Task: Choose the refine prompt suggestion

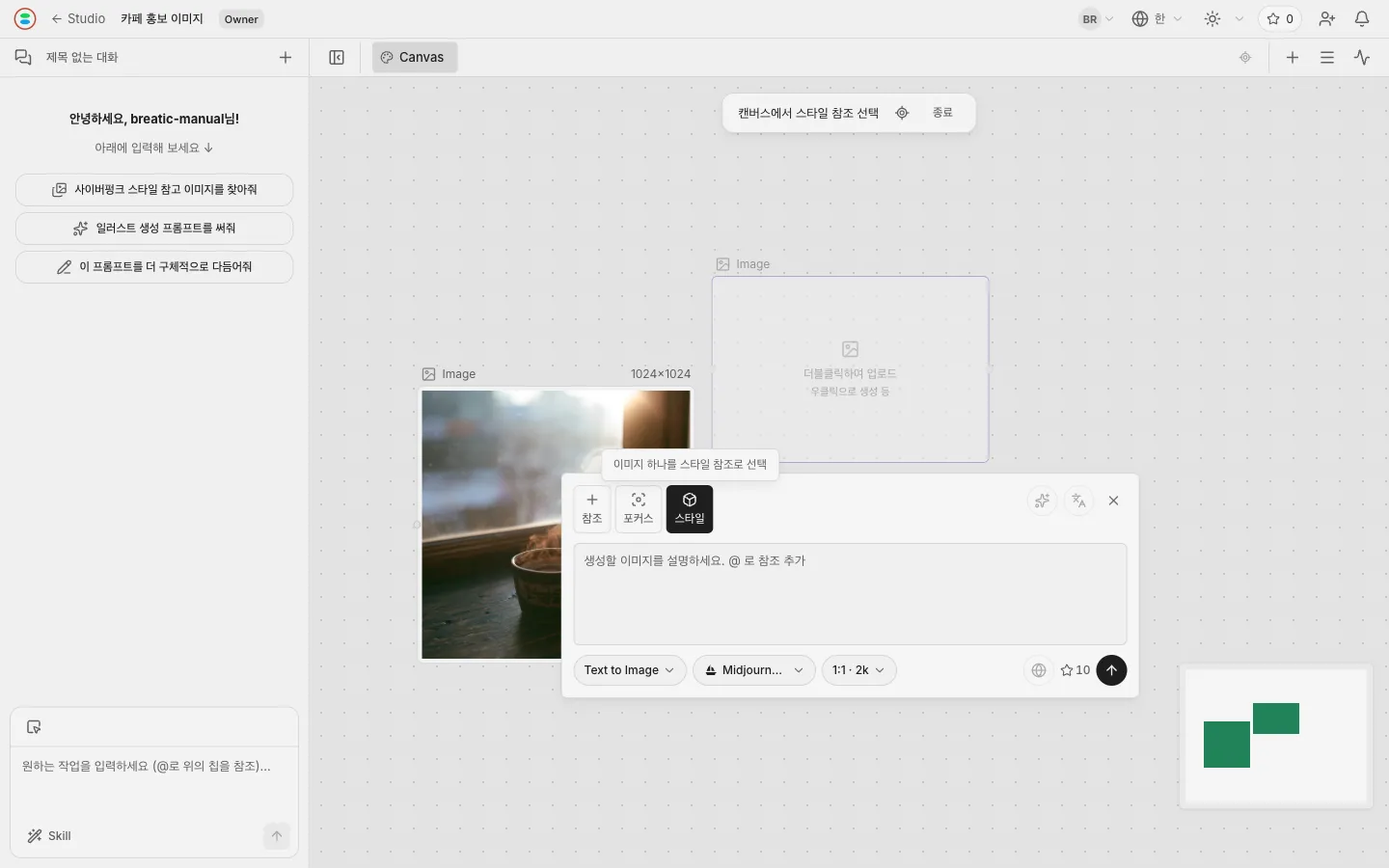Action: (x=154, y=267)
